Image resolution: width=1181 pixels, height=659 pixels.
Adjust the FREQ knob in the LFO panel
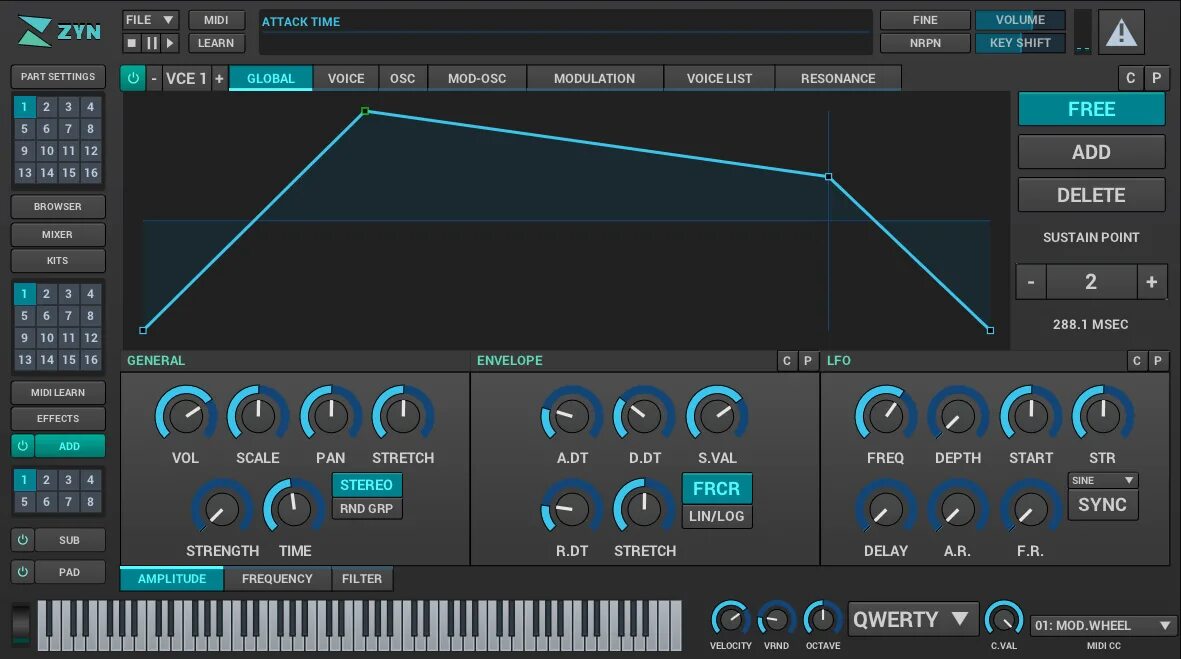[885, 413]
